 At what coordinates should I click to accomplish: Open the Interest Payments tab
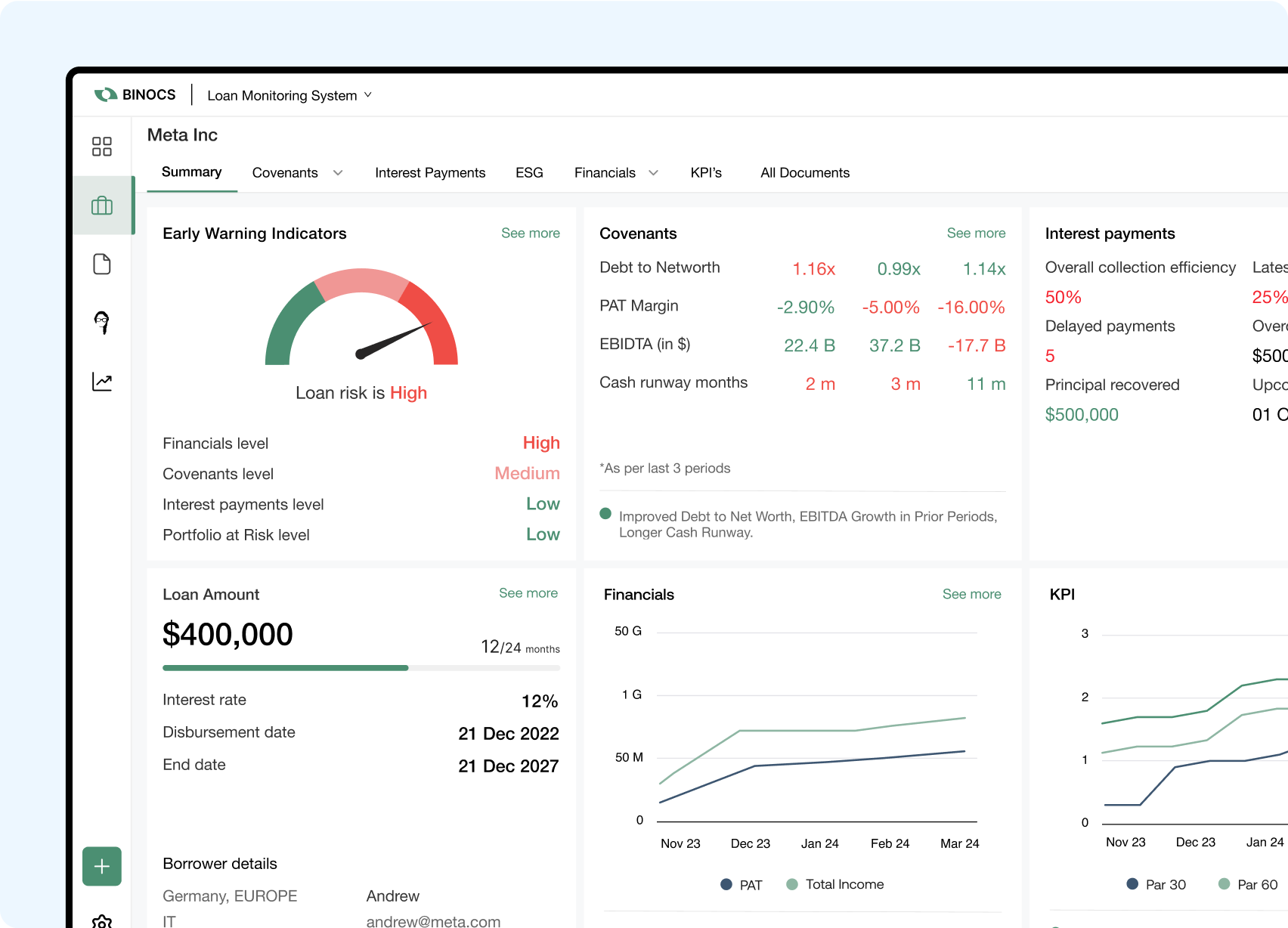[430, 173]
